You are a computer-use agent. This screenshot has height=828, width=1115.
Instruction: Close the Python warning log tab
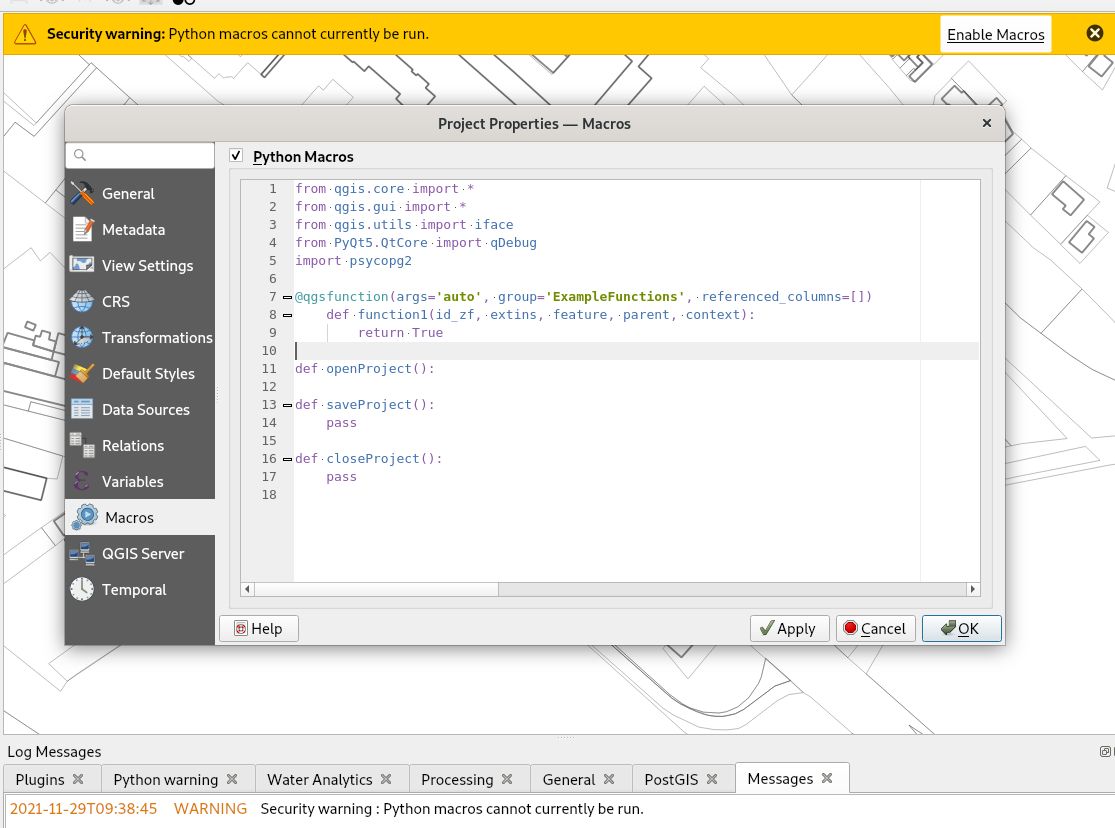(x=232, y=779)
